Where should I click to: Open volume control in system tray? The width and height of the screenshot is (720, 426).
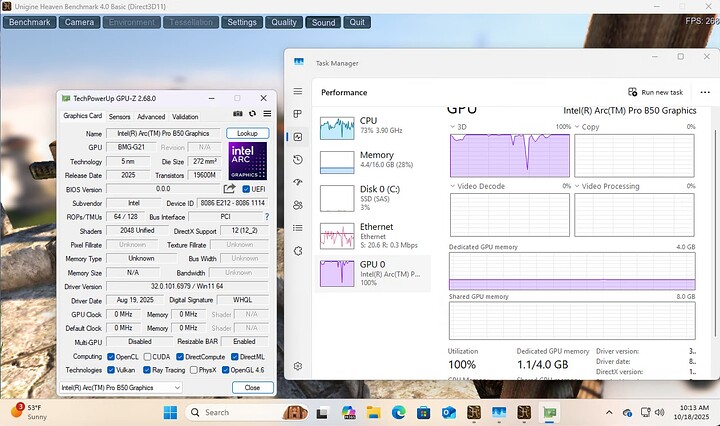click(659, 412)
